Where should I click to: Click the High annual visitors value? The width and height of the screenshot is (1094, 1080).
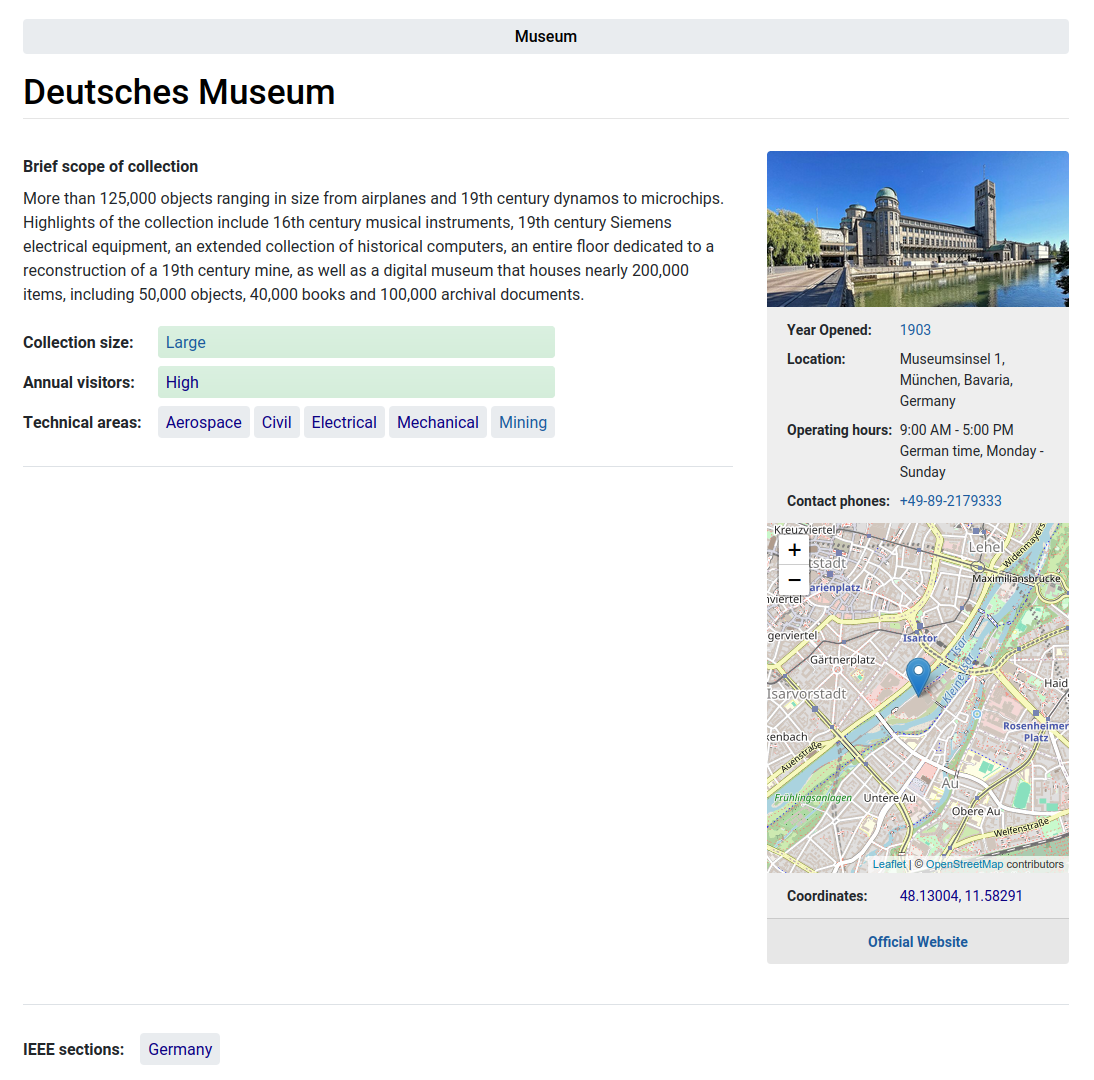[182, 382]
